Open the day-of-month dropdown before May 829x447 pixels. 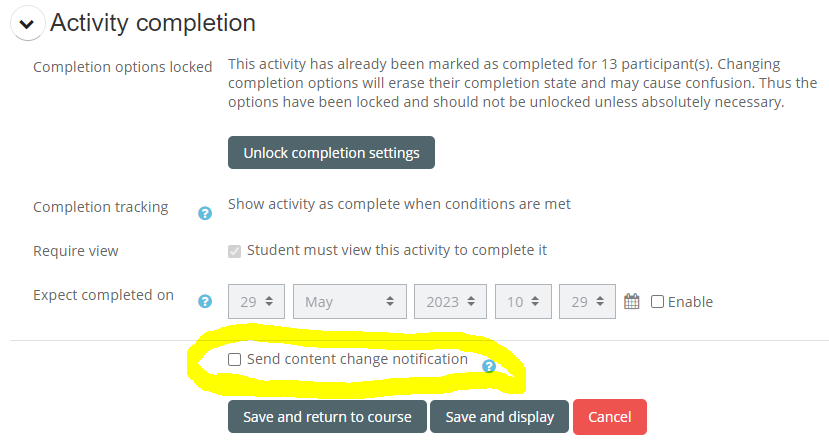257,301
